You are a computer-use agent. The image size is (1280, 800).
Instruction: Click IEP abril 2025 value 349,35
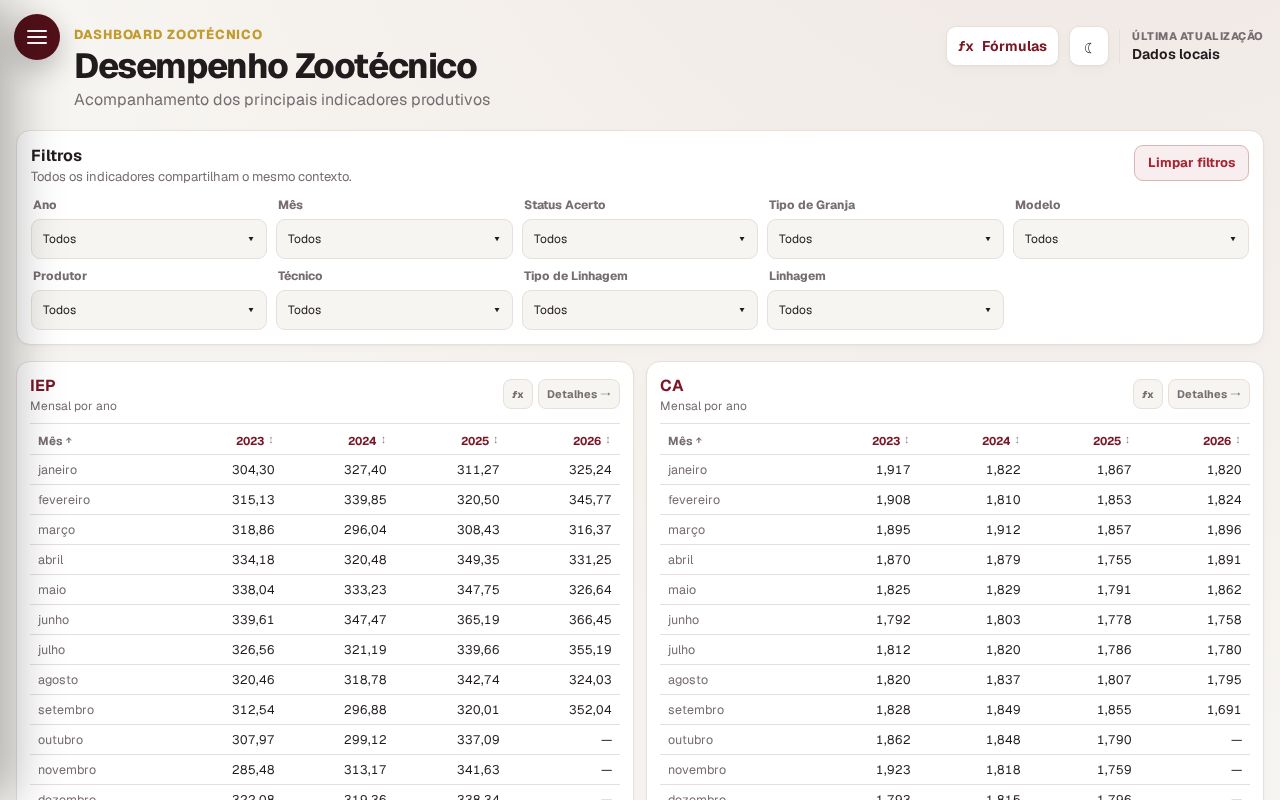pyautogui.click(x=478, y=560)
